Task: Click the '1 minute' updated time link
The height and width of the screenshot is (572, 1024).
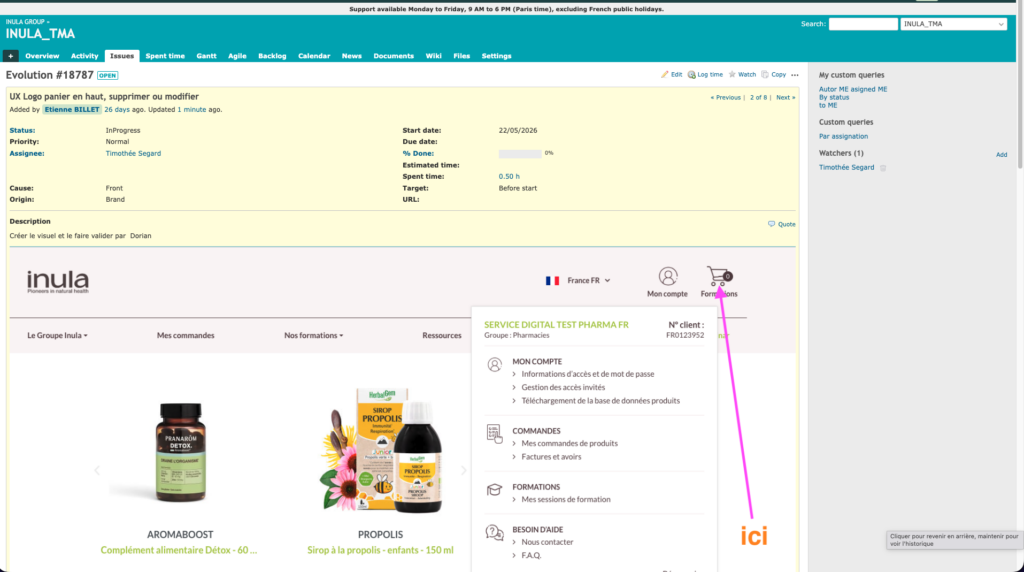Action: point(191,110)
